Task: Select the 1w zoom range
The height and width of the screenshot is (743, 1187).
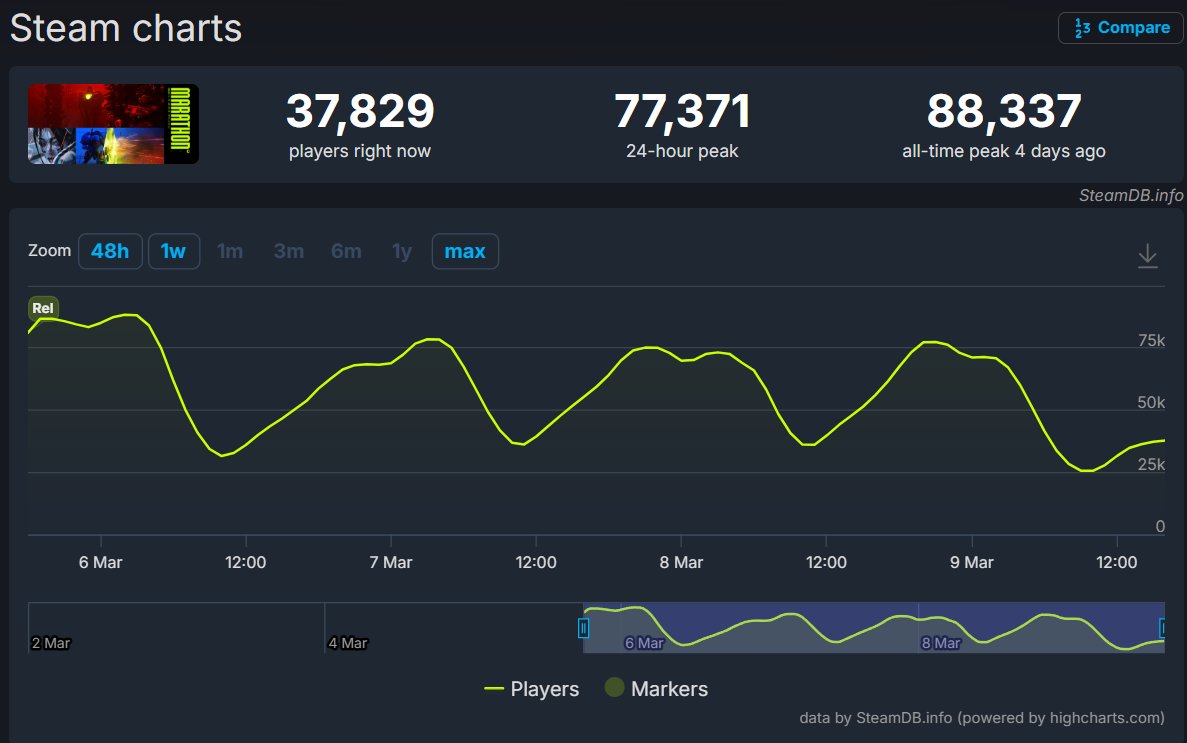Action: coord(173,251)
